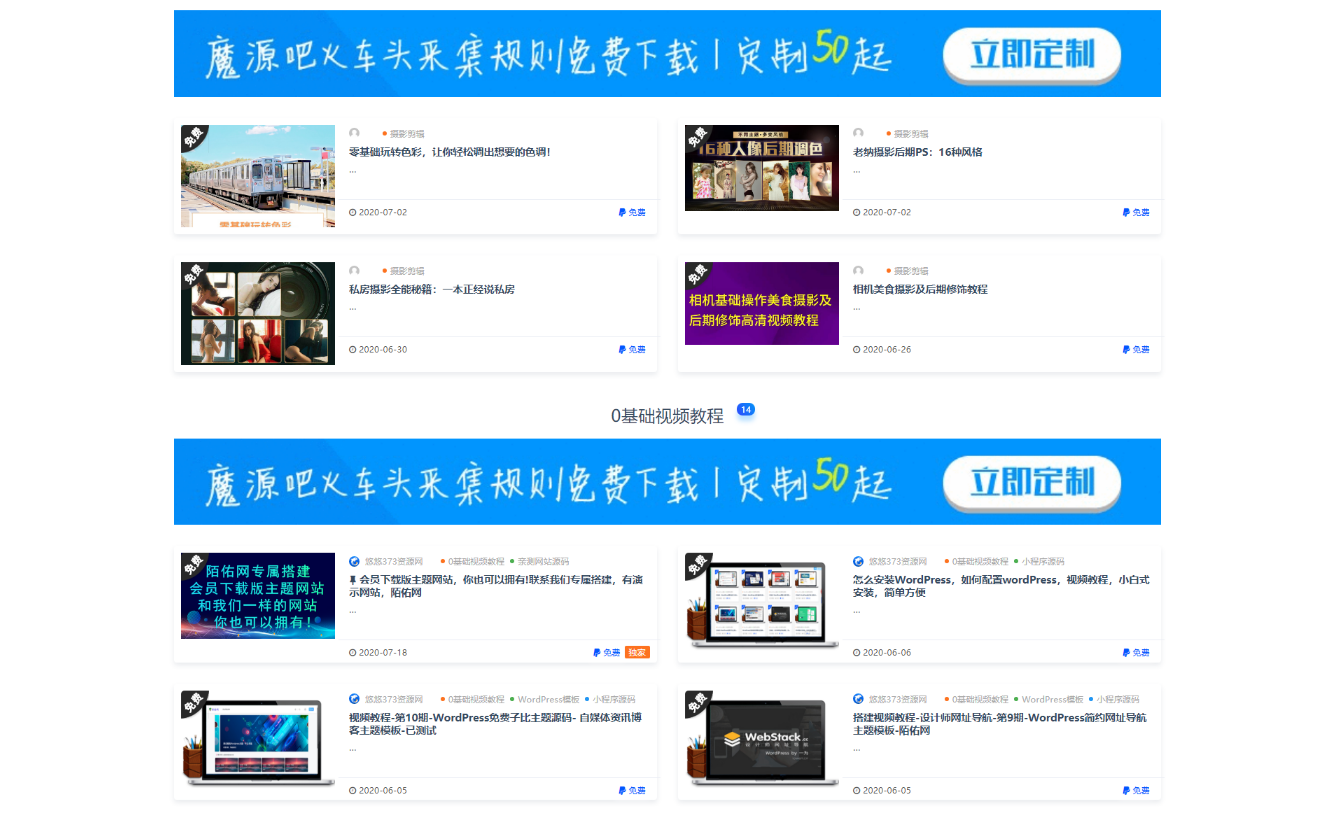Click the 悠悠373资源网 site logo icon
This screenshot has height=813, width=1334.
coord(352,560)
